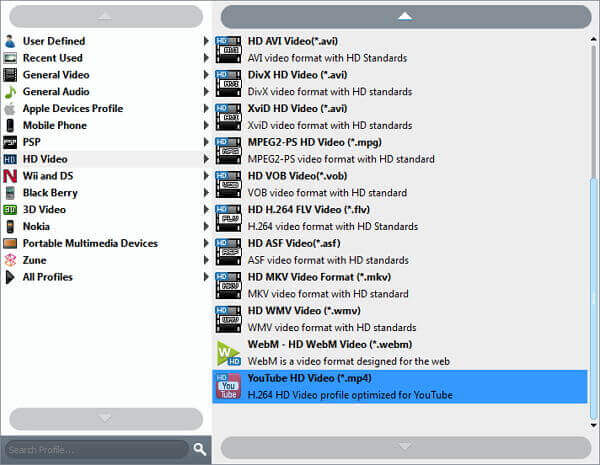The width and height of the screenshot is (600, 465).
Task: Click the HD WMV Video format icon
Action: [x=228, y=319]
